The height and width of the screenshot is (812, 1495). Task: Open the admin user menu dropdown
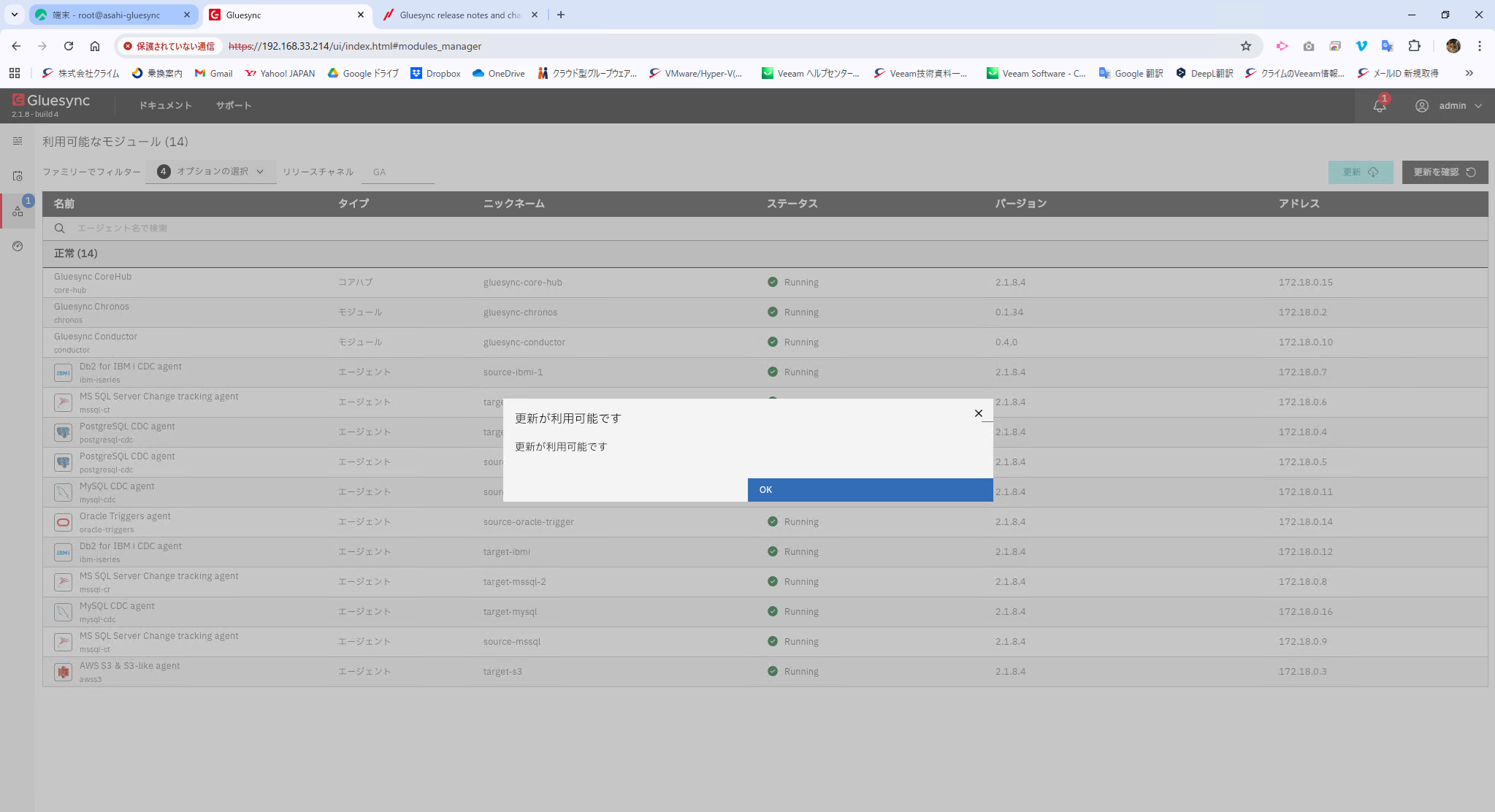pyautogui.click(x=1451, y=106)
